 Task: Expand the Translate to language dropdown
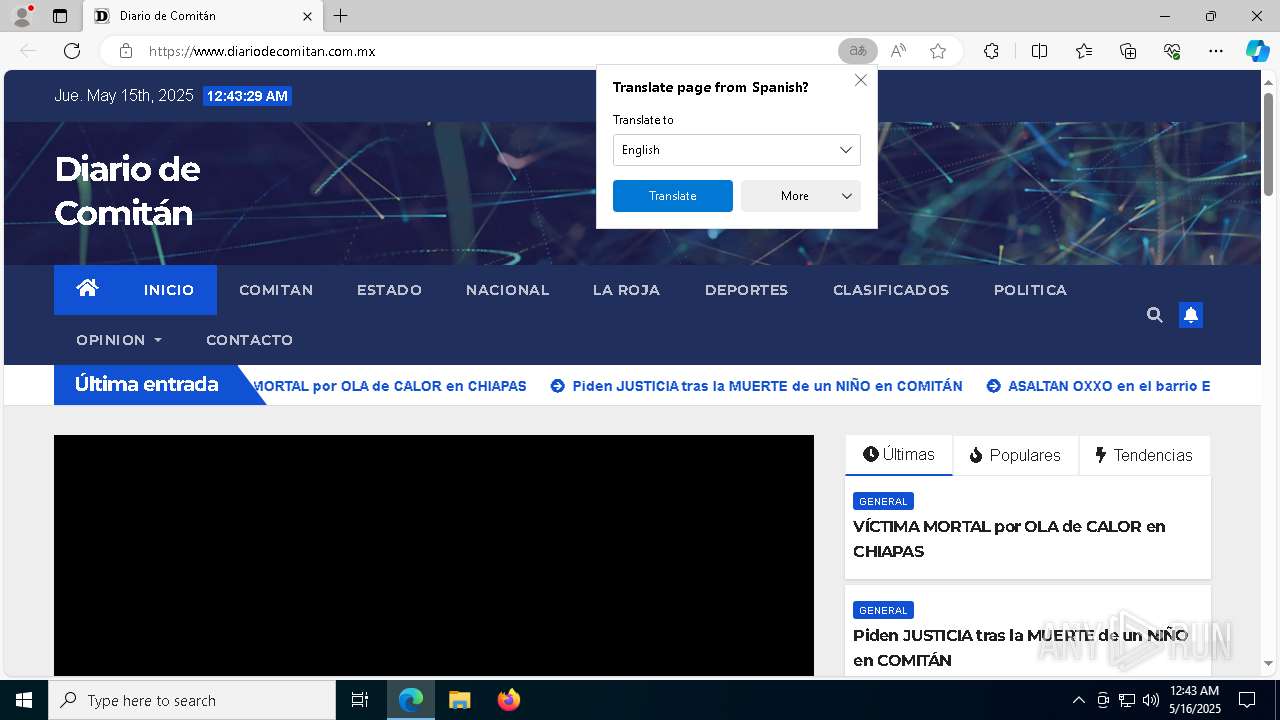(x=737, y=150)
